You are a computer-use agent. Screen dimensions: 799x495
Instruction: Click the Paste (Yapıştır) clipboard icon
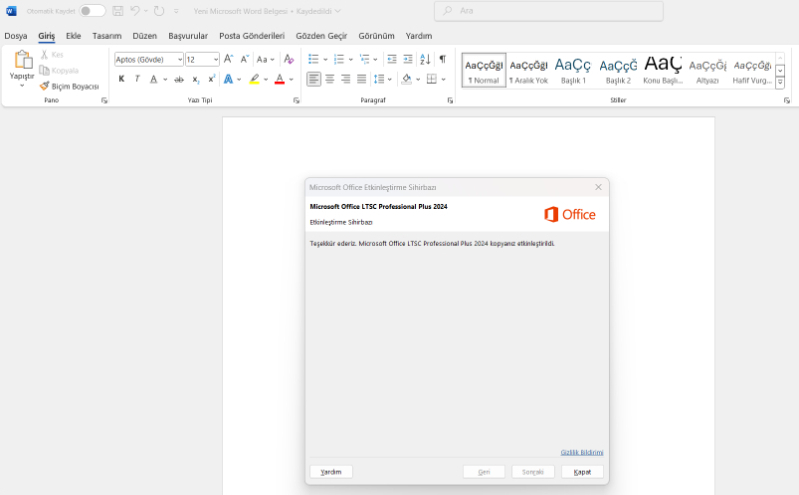[22, 60]
